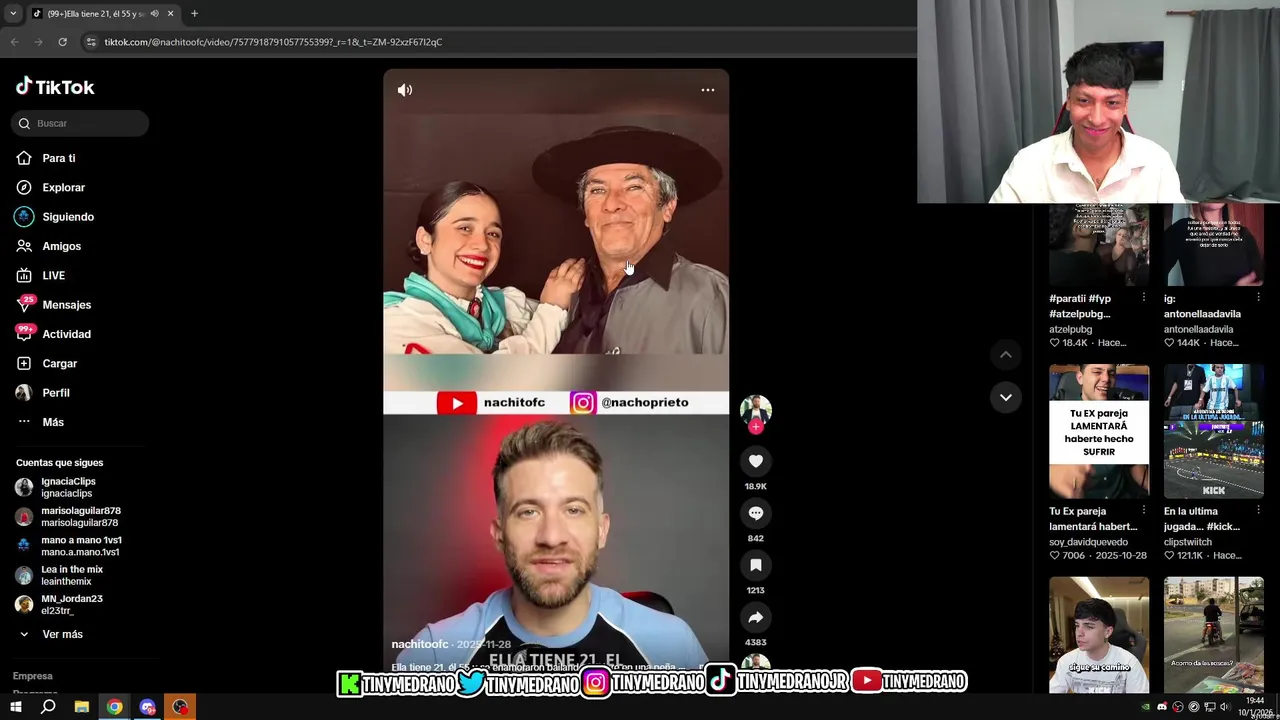Open options for the antonellaadavila video
Image resolution: width=1280 pixels, height=720 pixels.
pyautogui.click(x=1257, y=298)
